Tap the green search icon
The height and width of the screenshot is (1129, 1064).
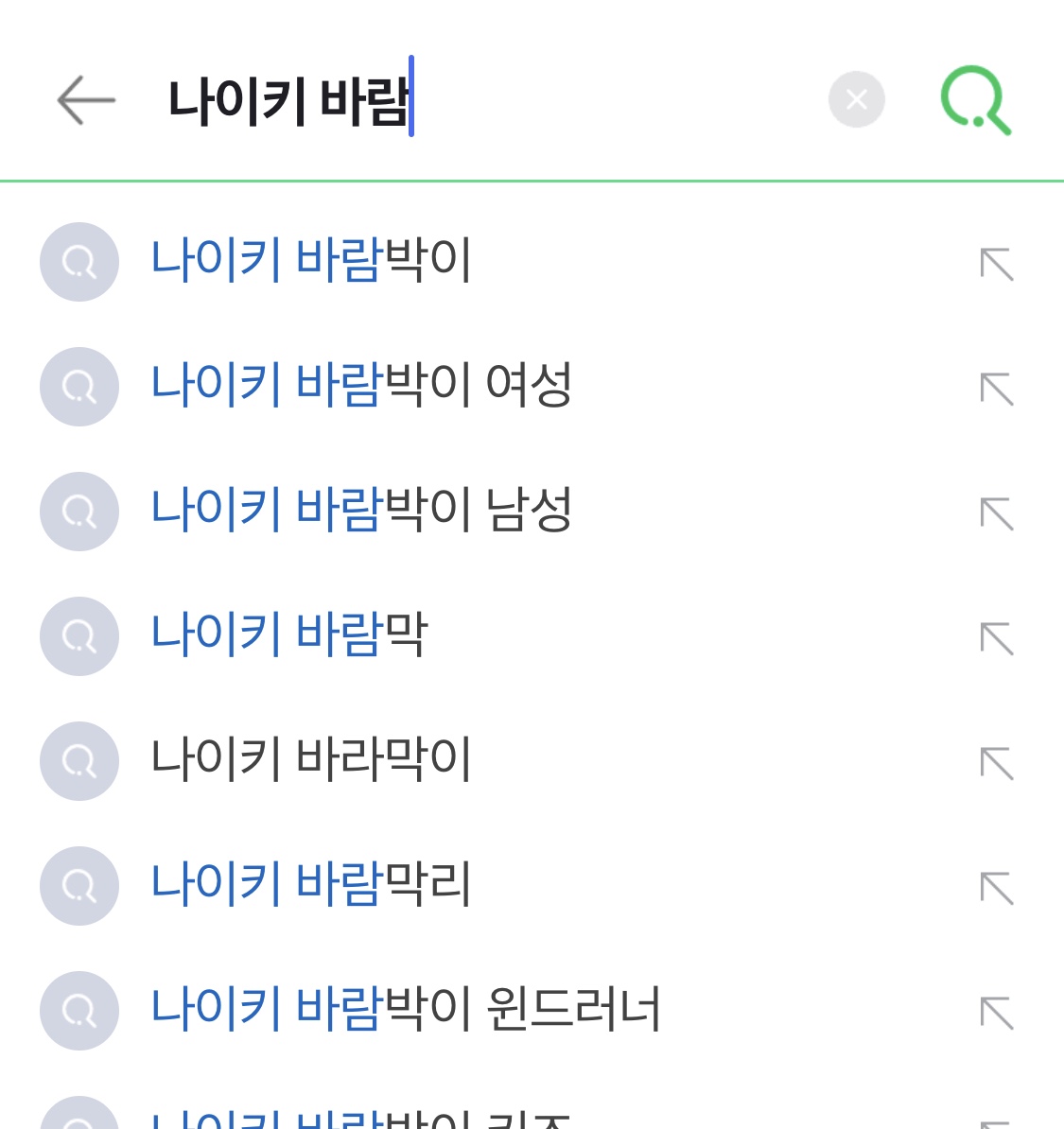(975, 99)
